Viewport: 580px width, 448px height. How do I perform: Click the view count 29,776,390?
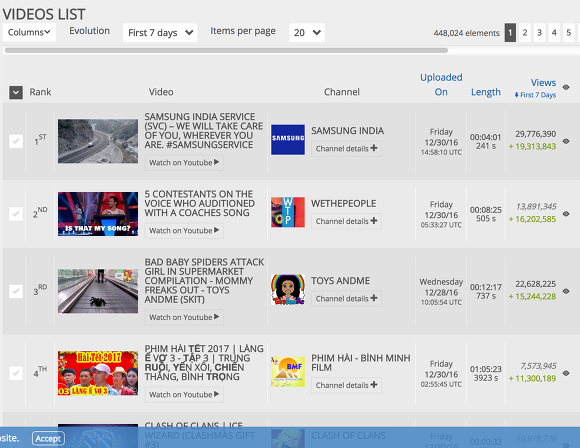point(536,134)
